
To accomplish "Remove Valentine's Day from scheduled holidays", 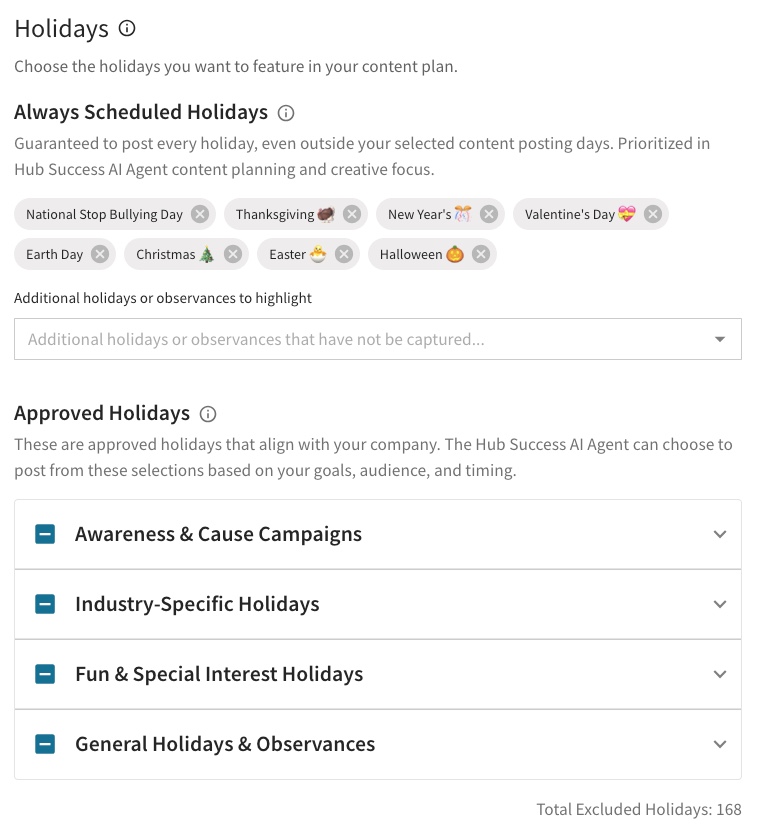I will 653,214.
